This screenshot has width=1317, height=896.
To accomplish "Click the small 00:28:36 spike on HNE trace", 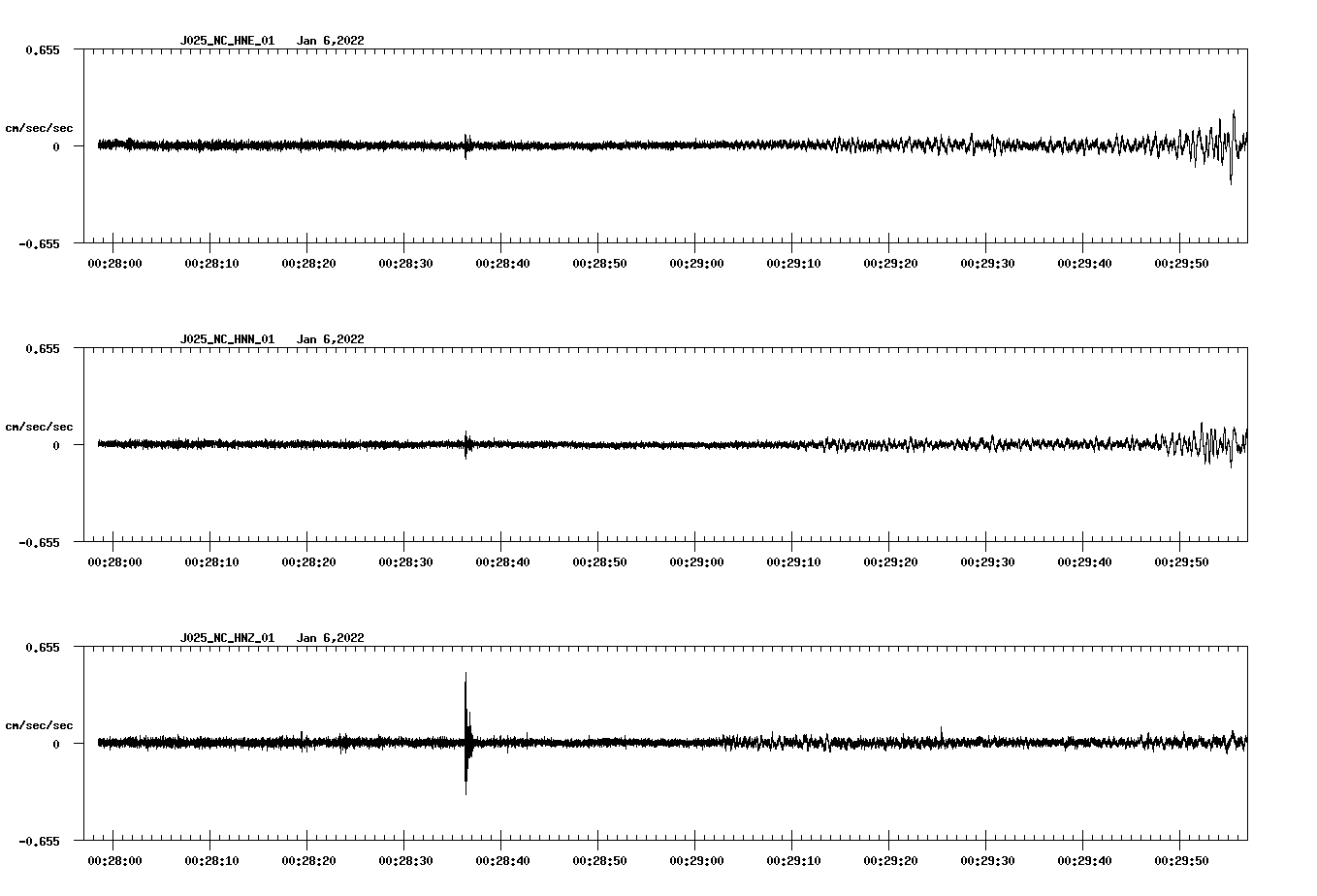I will [466, 146].
